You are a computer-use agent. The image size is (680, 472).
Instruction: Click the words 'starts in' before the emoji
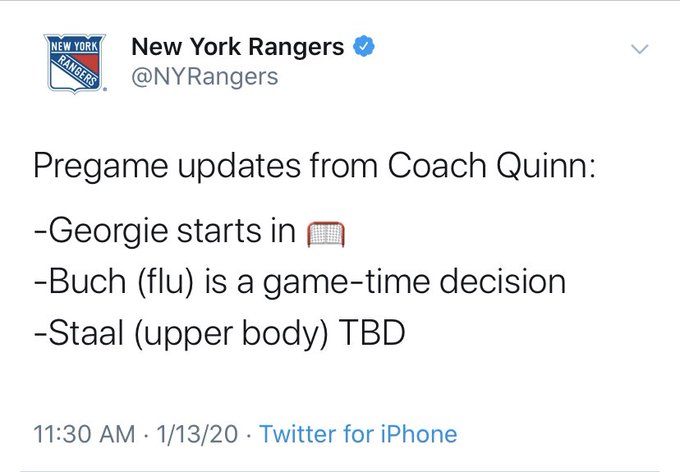237,232
